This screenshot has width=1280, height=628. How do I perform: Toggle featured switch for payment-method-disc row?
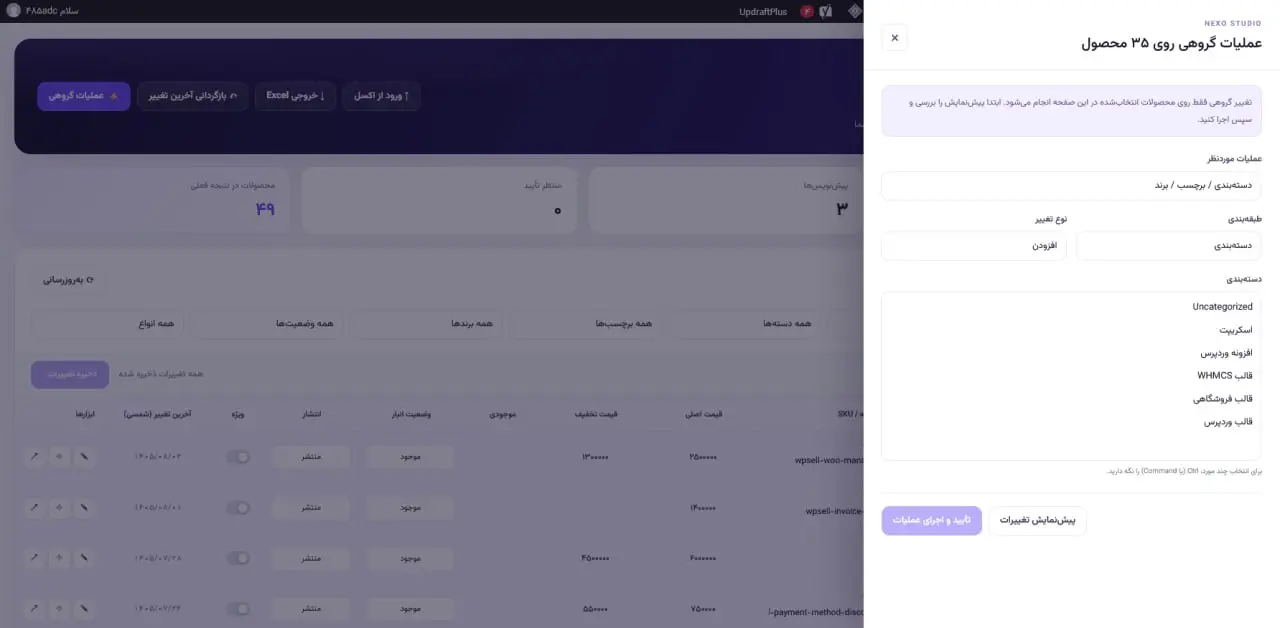[x=238, y=609]
